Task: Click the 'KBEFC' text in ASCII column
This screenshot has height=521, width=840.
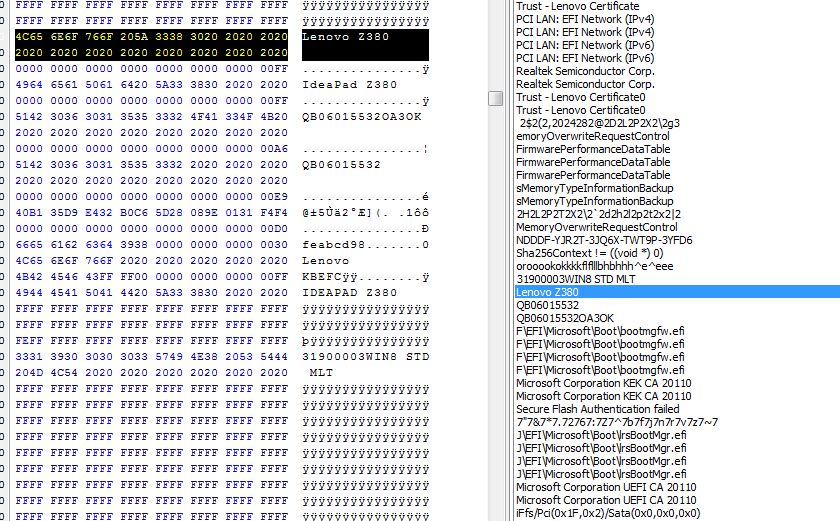Action: [321, 276]
